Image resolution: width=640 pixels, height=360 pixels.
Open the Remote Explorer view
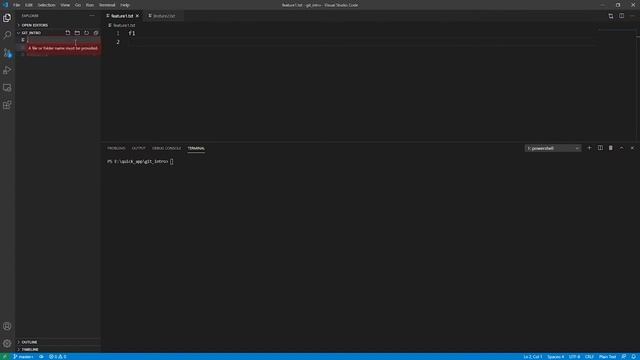point(7,88)
